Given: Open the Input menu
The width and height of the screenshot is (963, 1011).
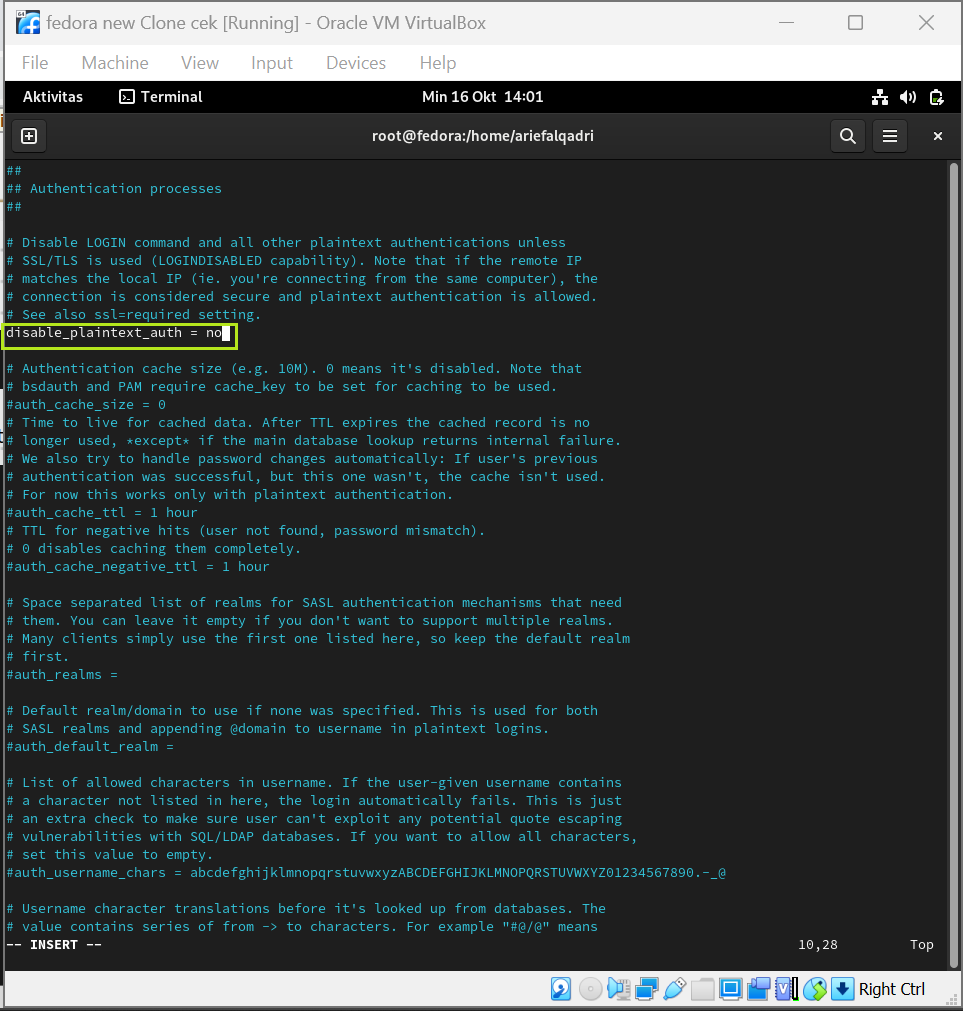Looking at the screenshot, I should 271,63.
